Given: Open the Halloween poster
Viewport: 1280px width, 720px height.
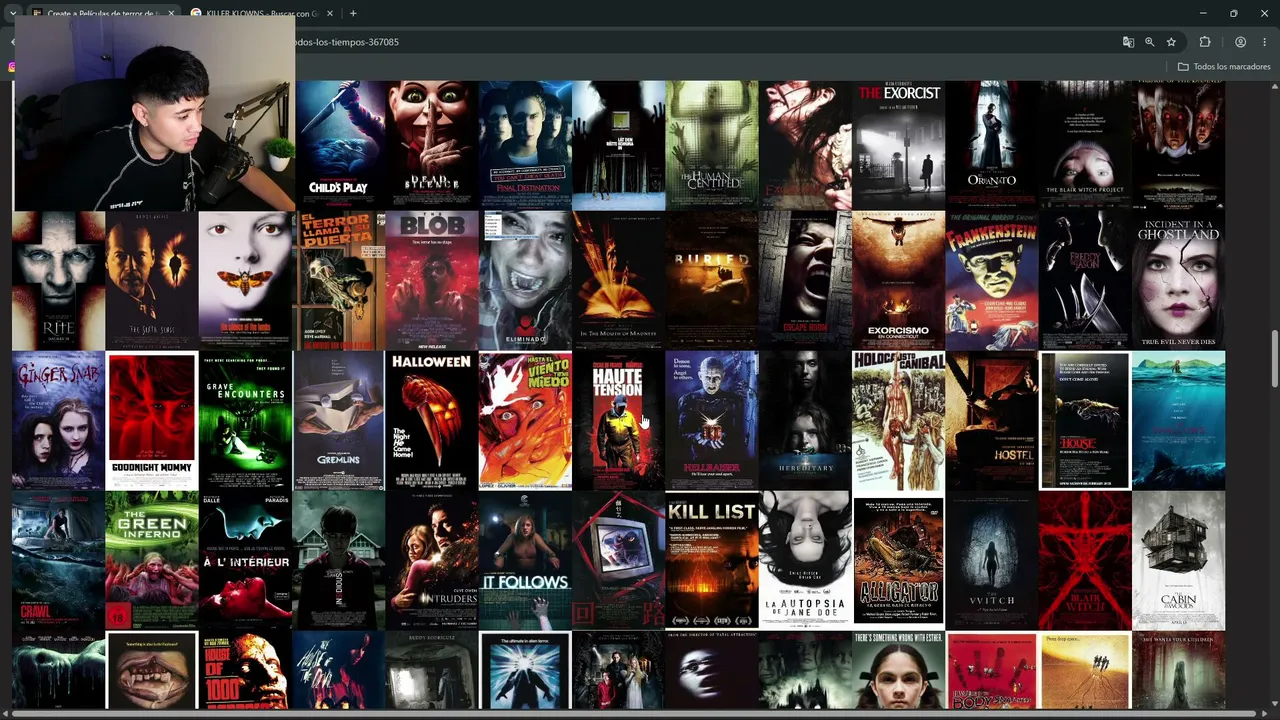Looking at the screenshot, I should pyautogui.click(x=432, y=421).
